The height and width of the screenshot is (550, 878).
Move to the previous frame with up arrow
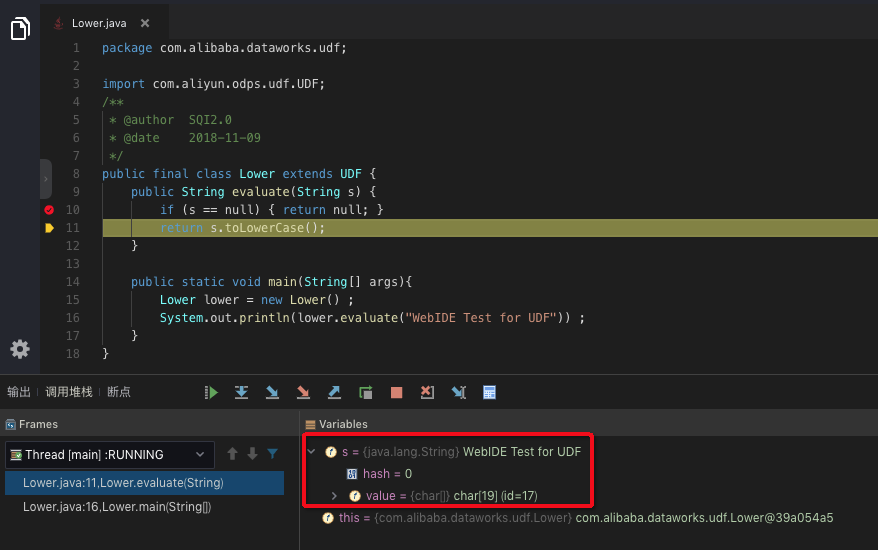click(232, 454)
